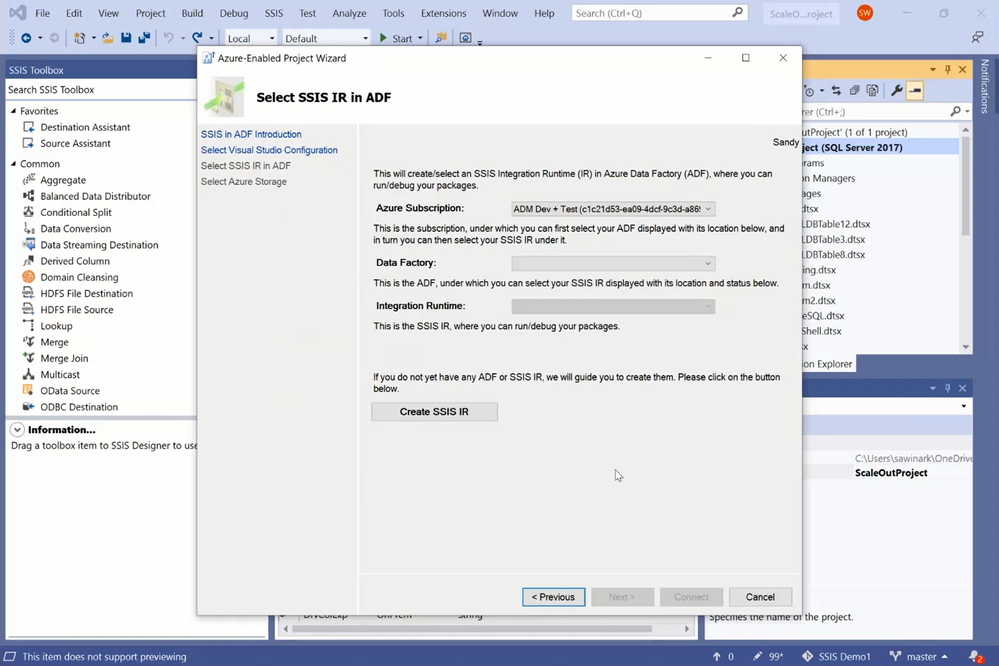999x666 pixels.
Task: Click the pending changes clock icon in Solution Explorer
Action: point(809,90)
